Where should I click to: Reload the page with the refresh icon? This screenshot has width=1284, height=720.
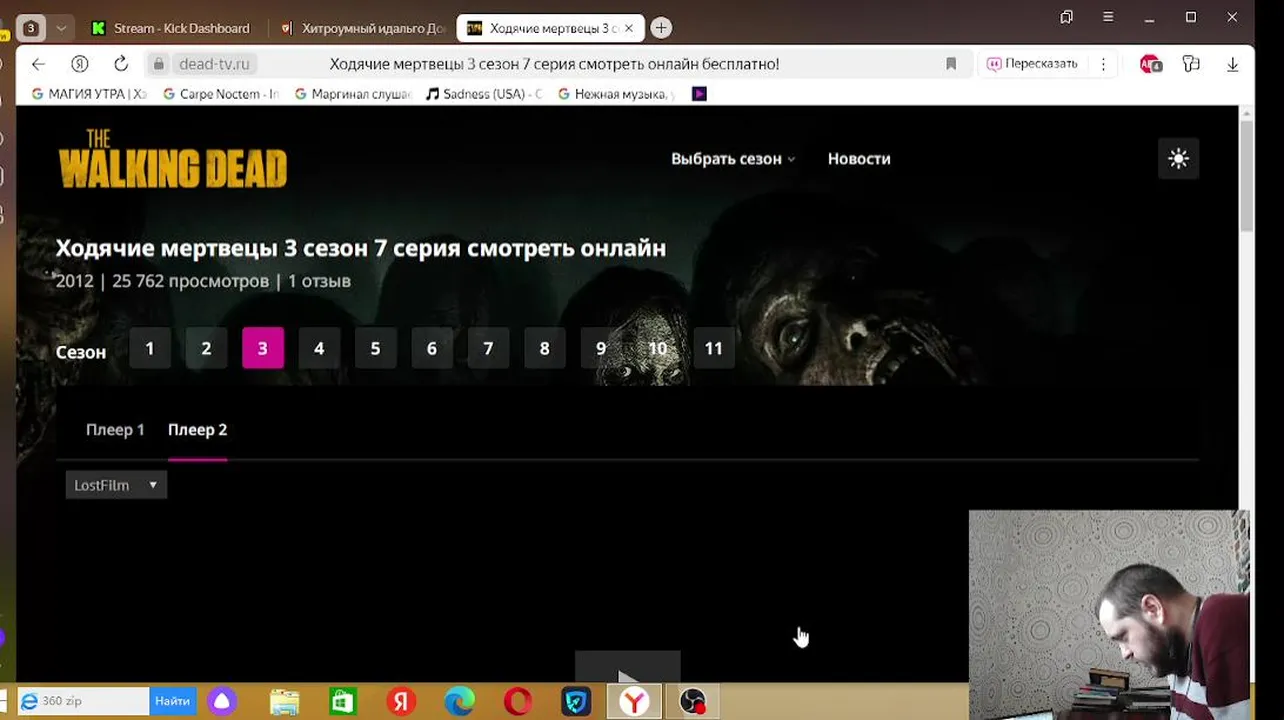coord(121,64)
